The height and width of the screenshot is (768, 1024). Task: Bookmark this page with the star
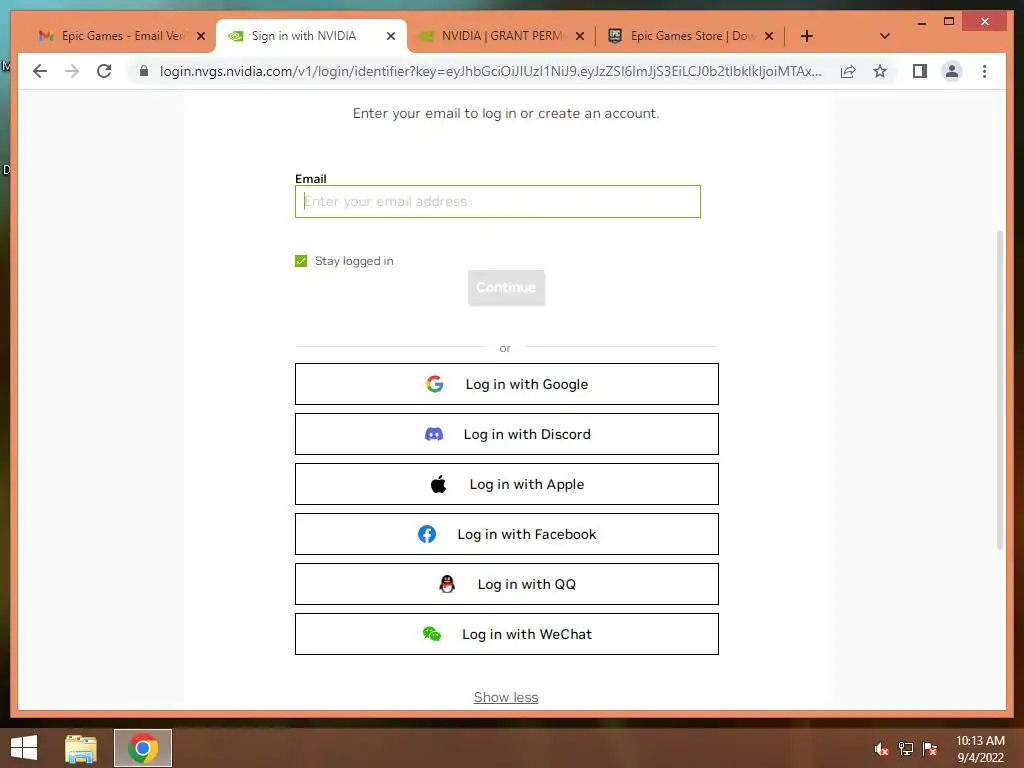click(x=880, y=71)
